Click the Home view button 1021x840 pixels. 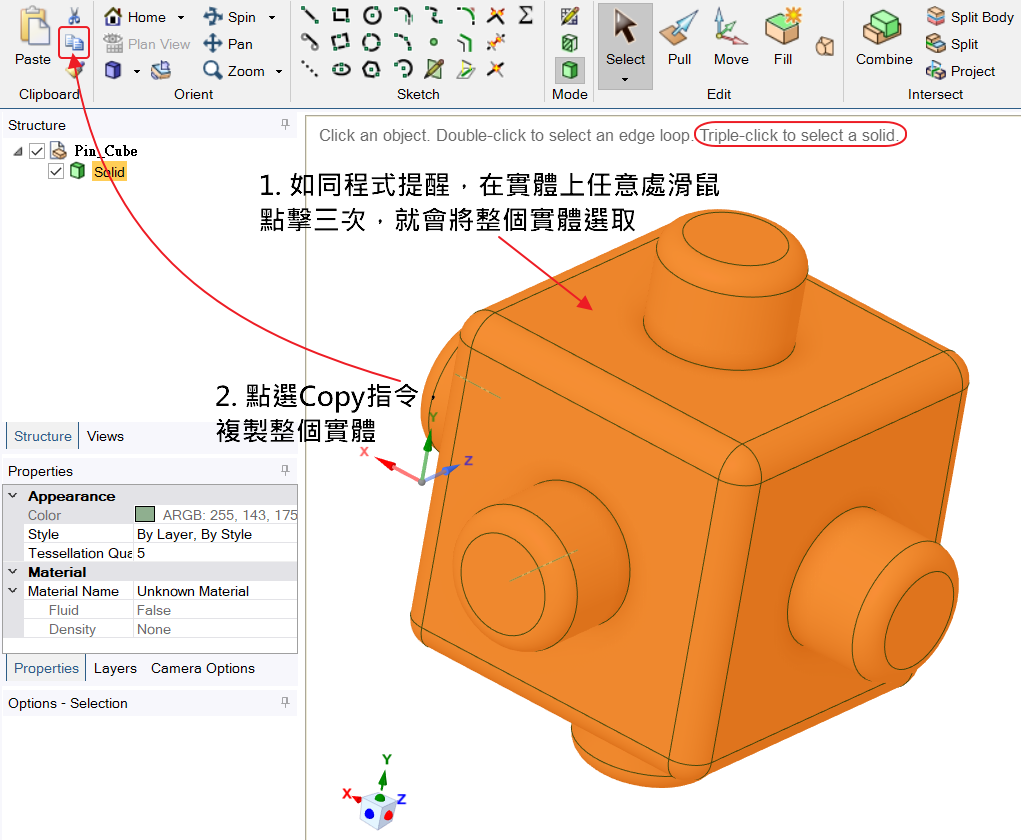[135, 17]
